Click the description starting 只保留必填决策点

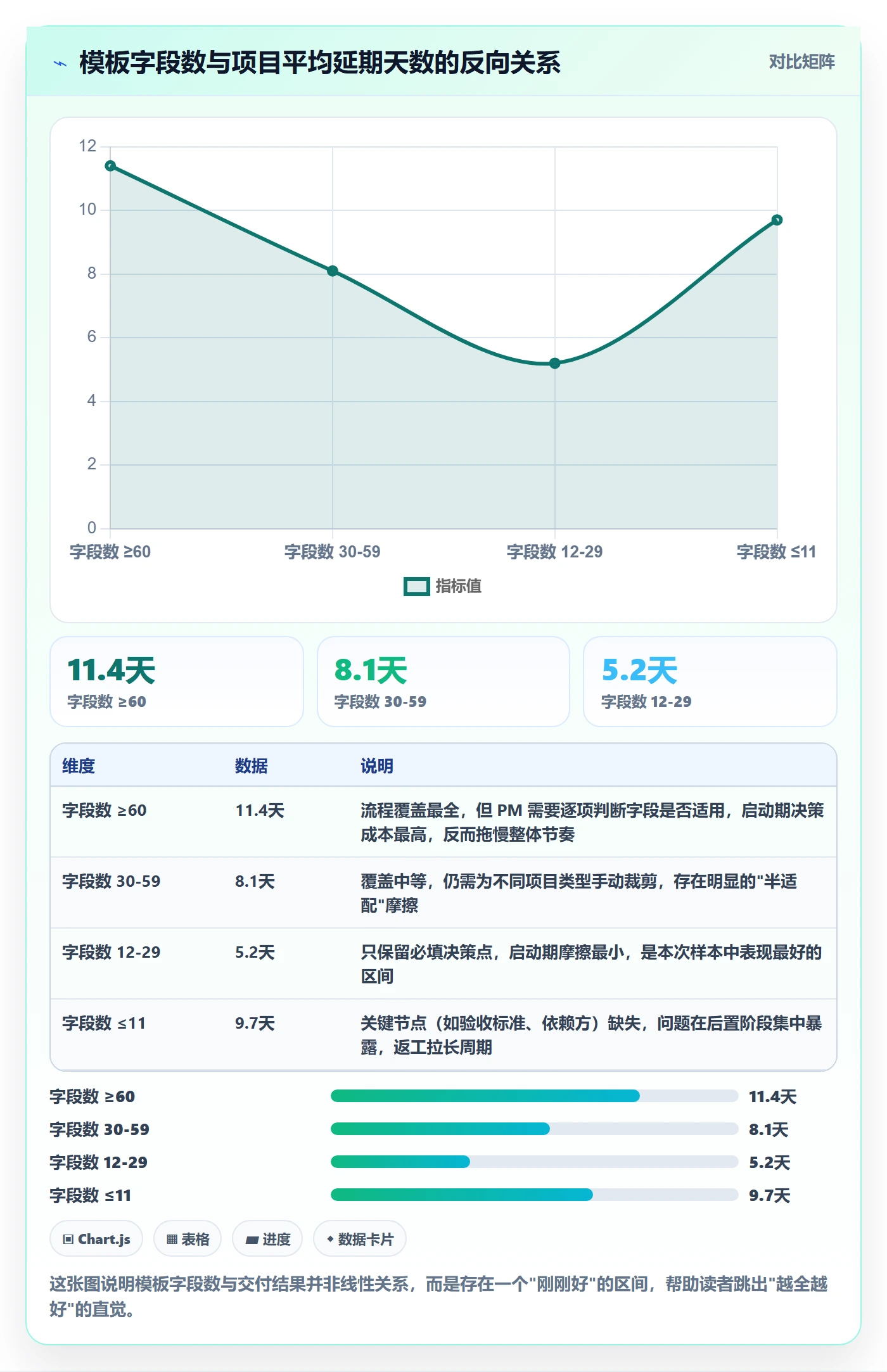[591, 964]
